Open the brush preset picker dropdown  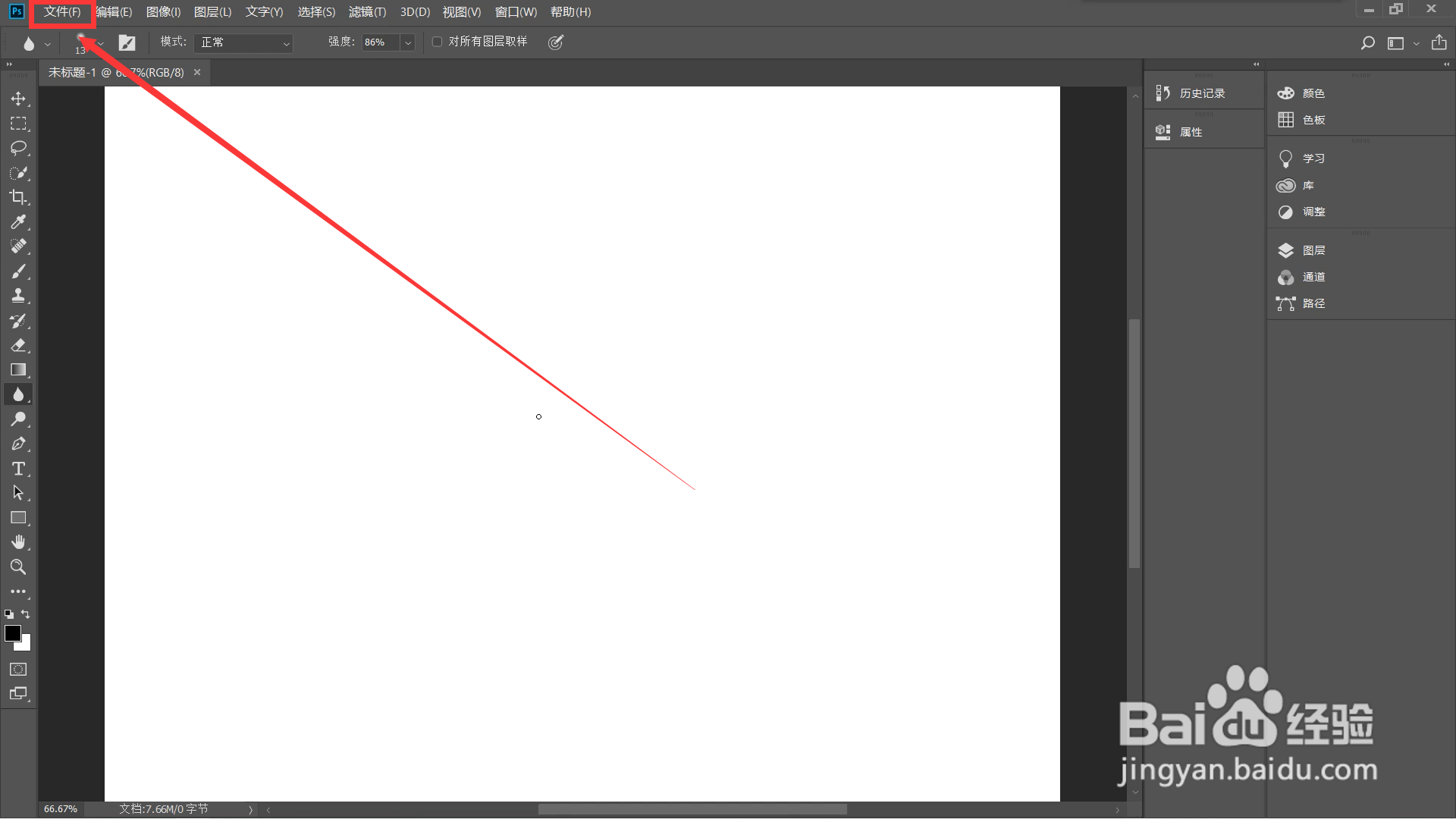pos(100,43)
